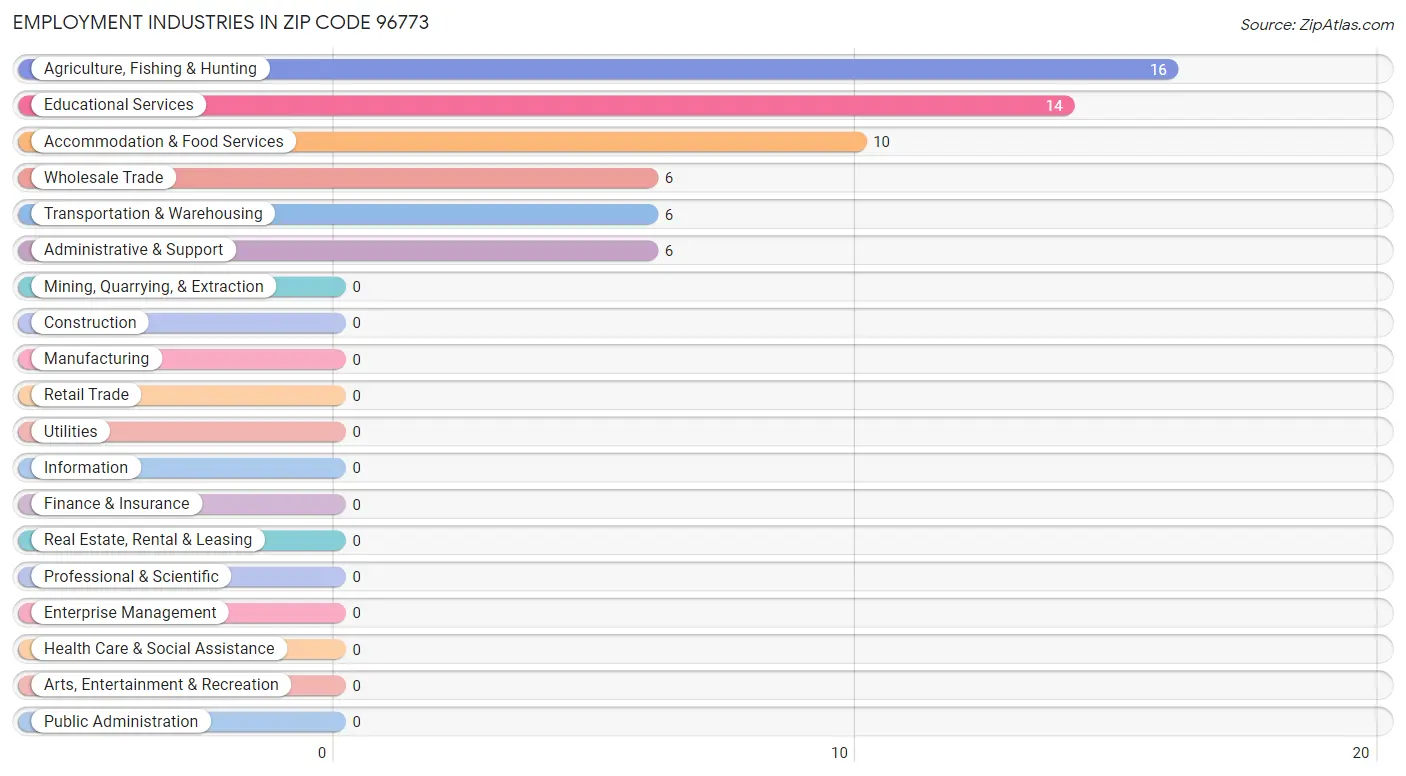The height and width of the screenshot is (776, 1406).
Task: Click the 0 value beside Information bar
Action: click(x=356, y=468)
